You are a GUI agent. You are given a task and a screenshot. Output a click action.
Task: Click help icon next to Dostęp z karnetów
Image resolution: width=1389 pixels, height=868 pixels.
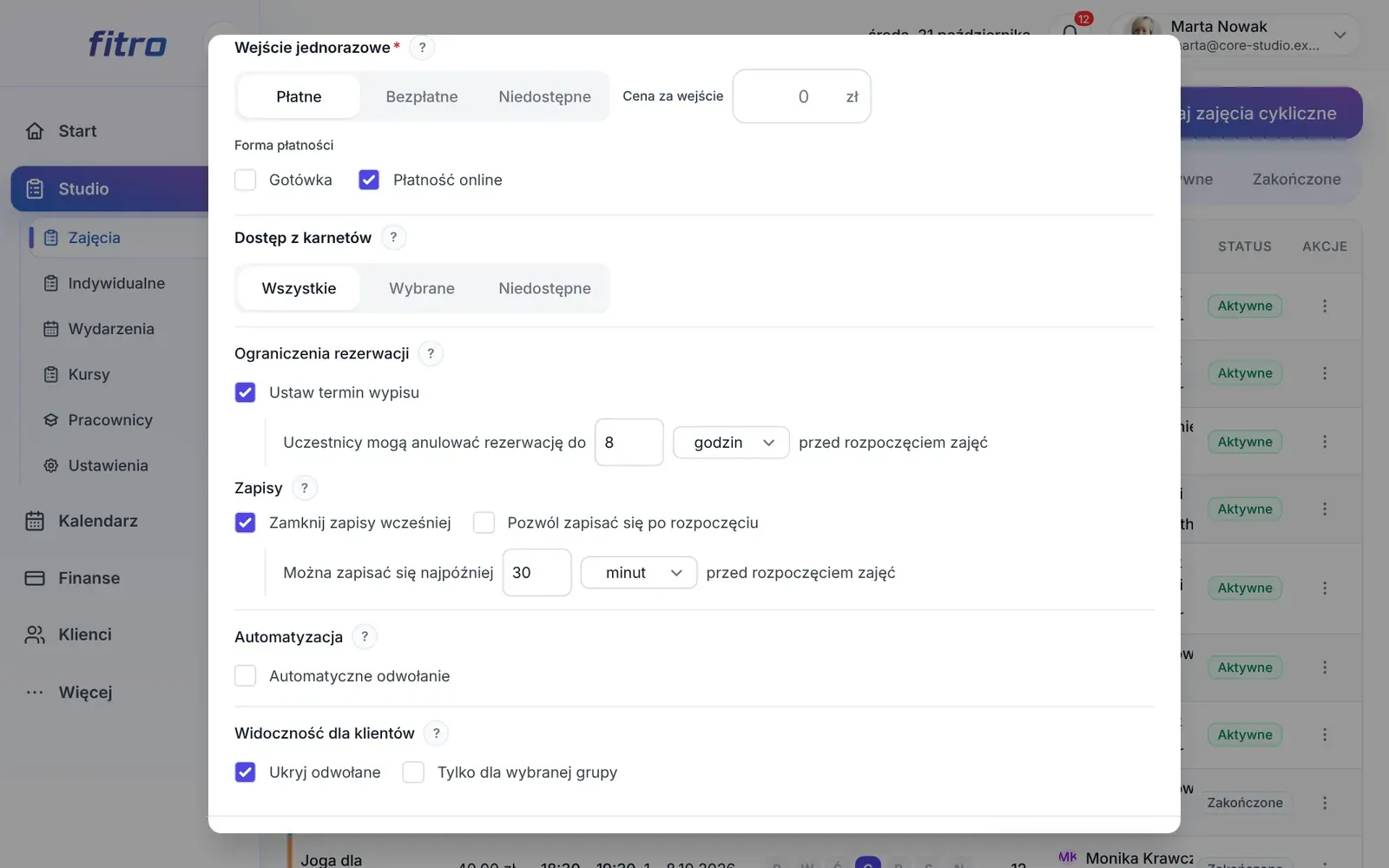(393, 238)
